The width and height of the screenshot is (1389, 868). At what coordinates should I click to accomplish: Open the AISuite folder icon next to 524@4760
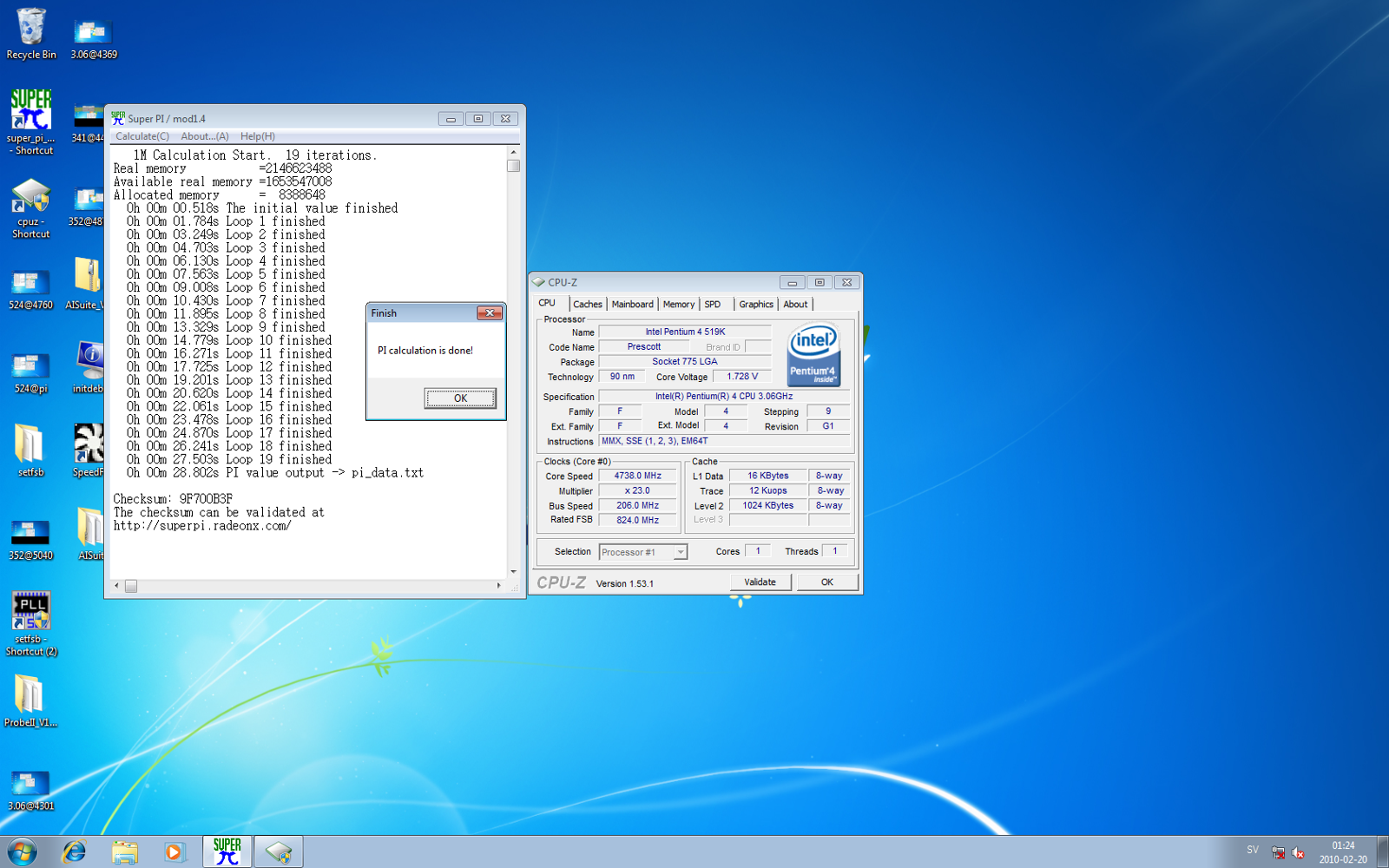click(x=85, y=283)
